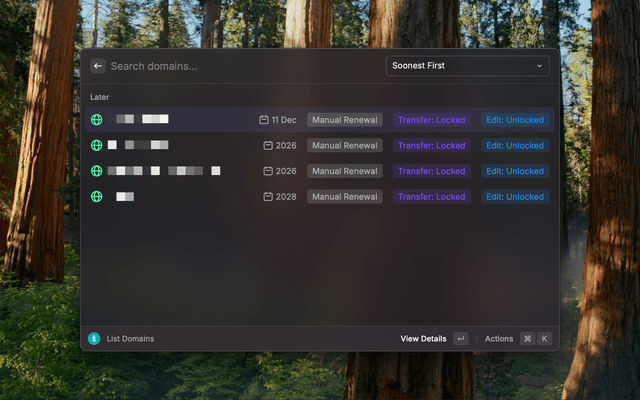Click View Details in the footer
The width and height of the screenshot is (640, 400).
pos(423,339)
